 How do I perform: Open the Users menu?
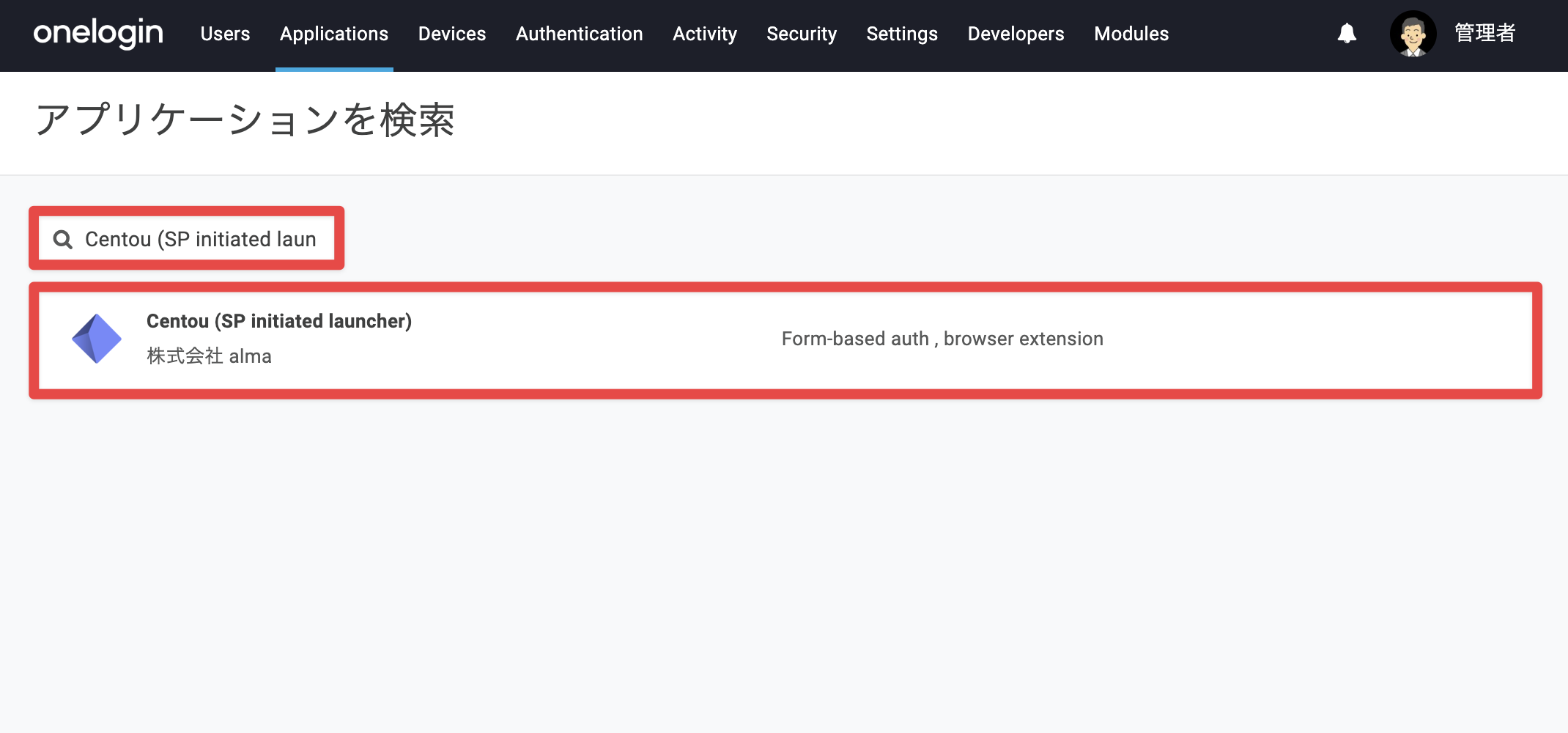click(x=225, y=34)
